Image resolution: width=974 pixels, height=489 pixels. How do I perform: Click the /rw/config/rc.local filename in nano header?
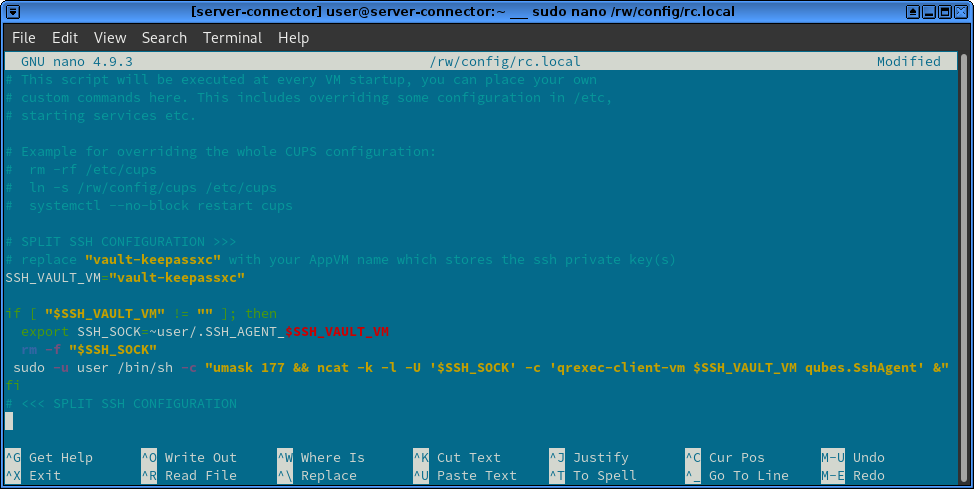click(x=504, y=61)
